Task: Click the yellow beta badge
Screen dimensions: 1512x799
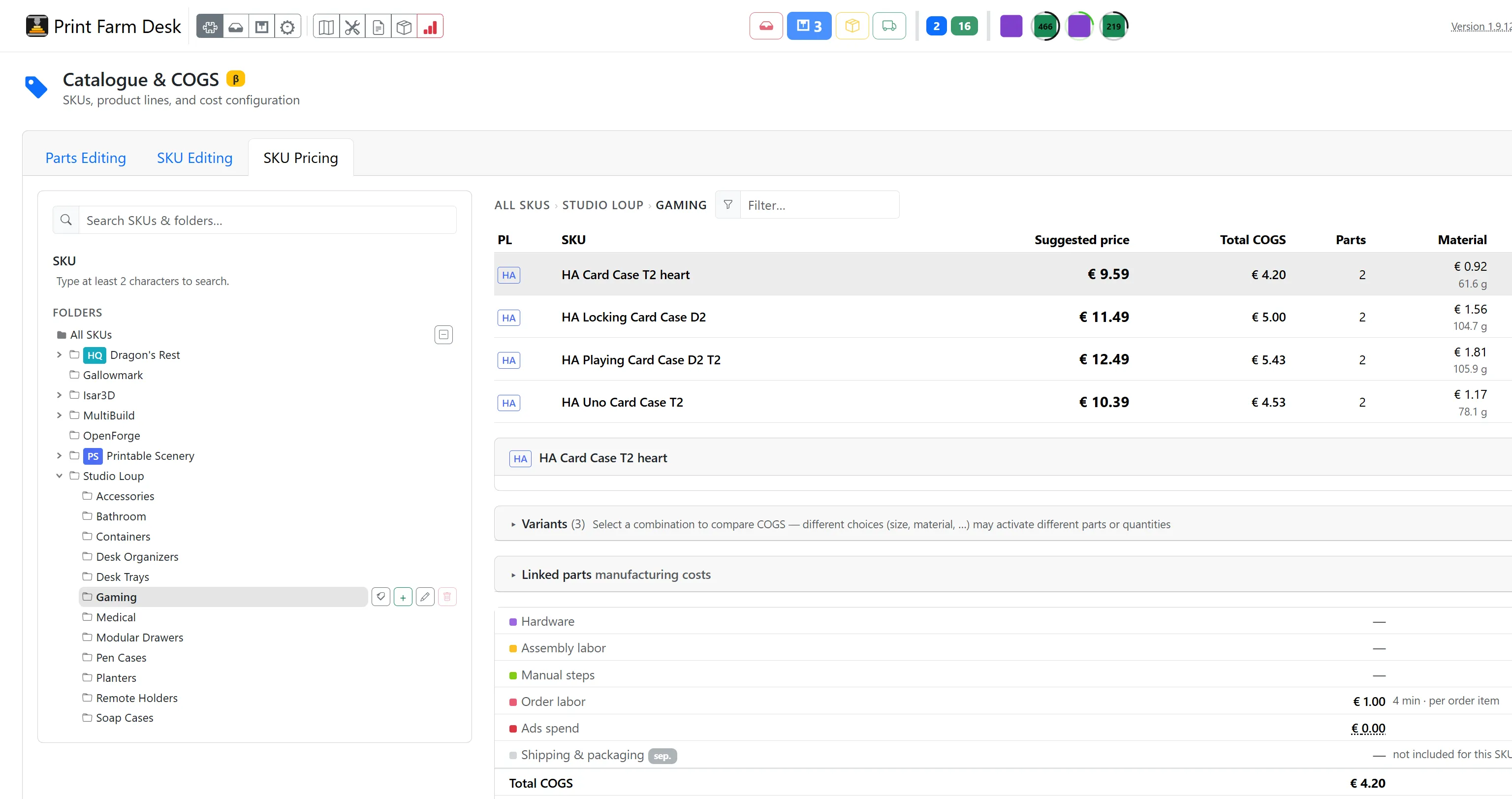Action: [x=235, y=79]
